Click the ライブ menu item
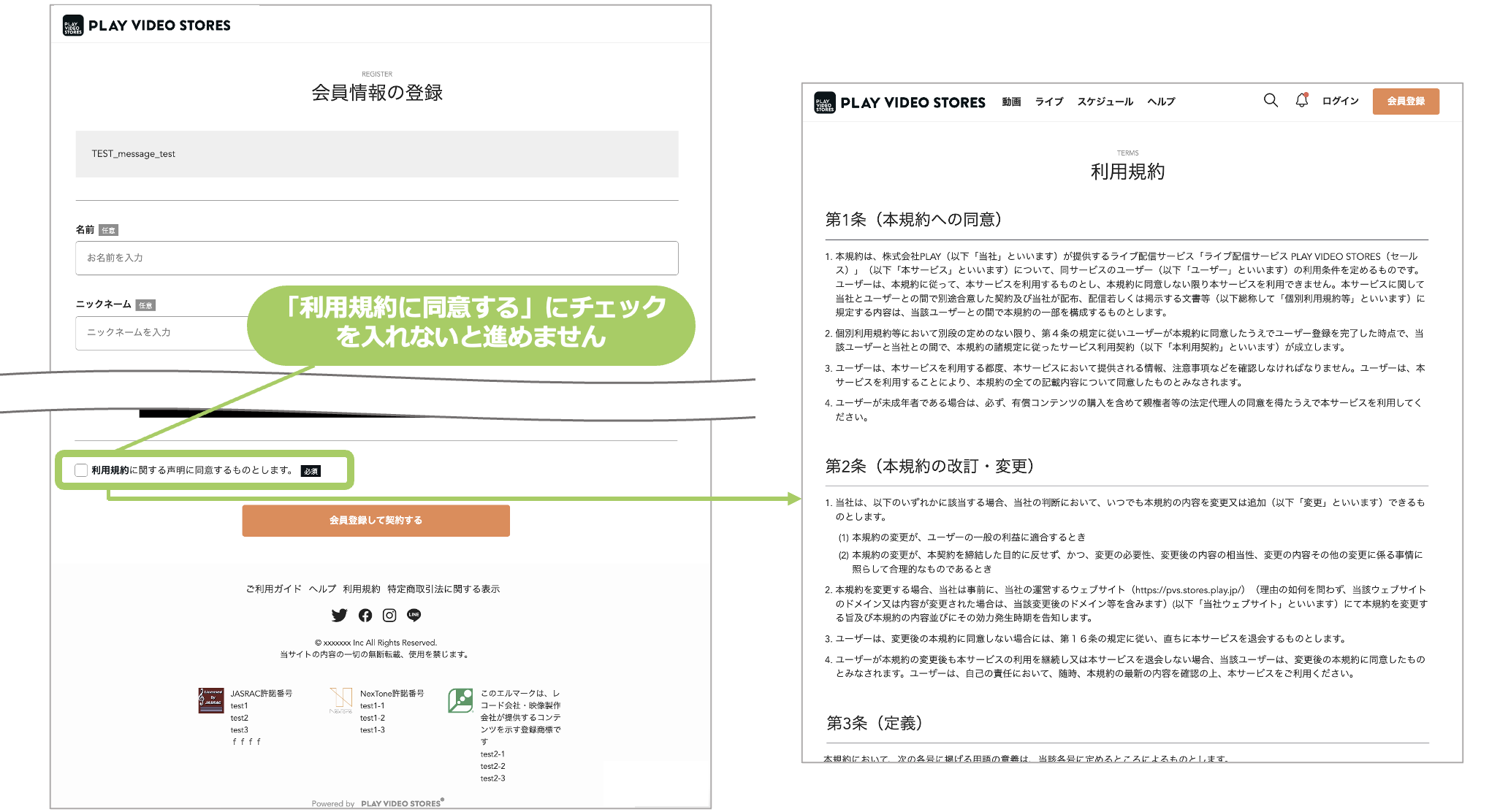The width and height of the screenshot is (1489, 812). (1049, 101)
